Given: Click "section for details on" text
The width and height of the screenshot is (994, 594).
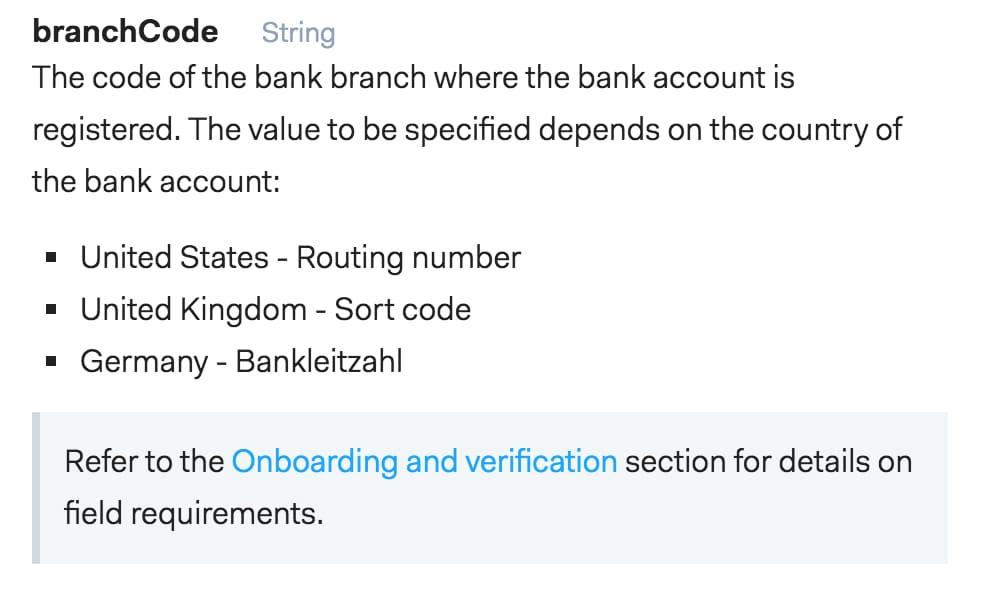Looking at the screenshot, I should pos(768,462).
